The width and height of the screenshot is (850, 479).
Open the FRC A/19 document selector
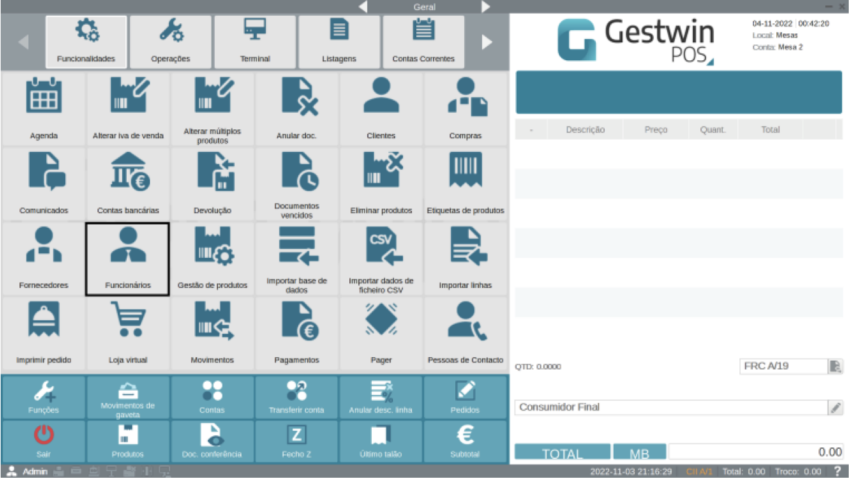click(x=783, y=367)
